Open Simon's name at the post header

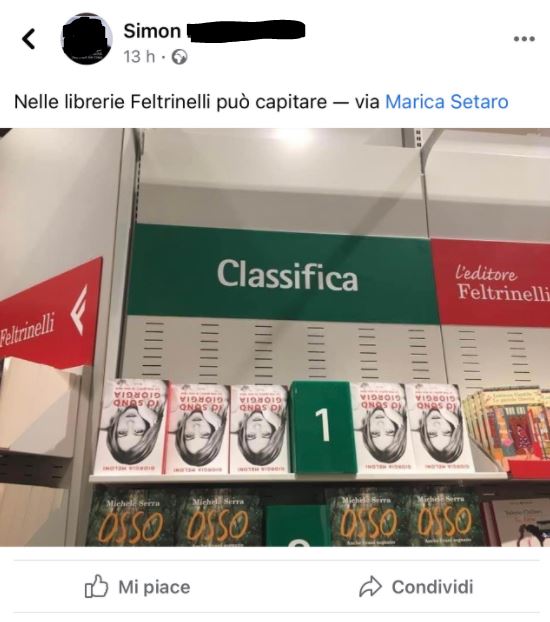pyautogui.click(x=152, y=31)
